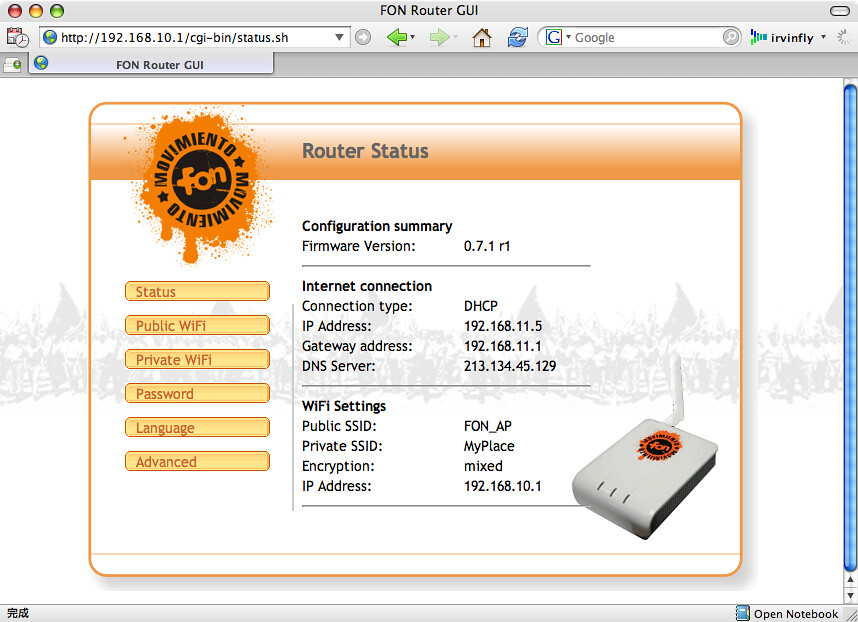Reload the page with refresh icon
The image size is (858, 622).
coord(517,38)
